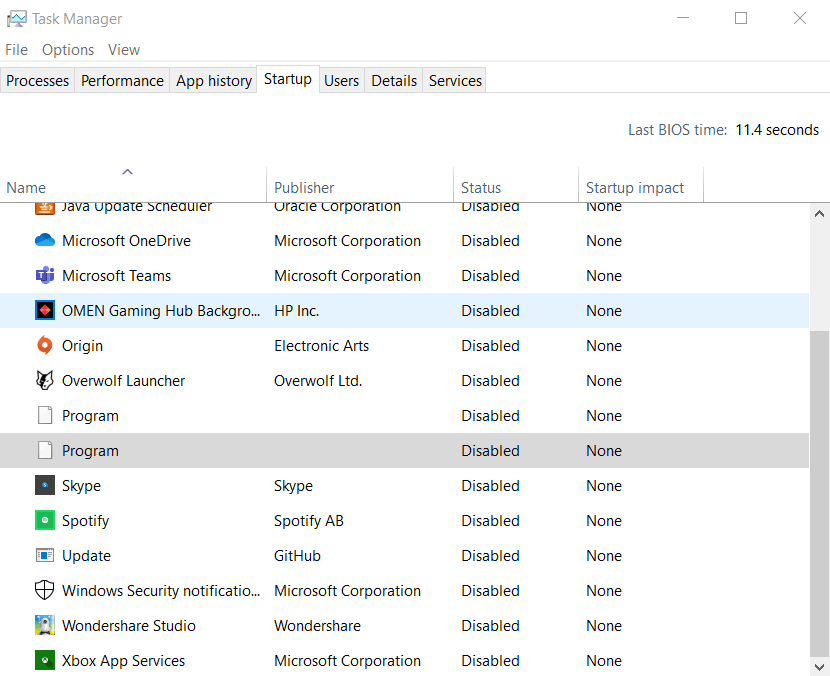Screen dimensions: 830x676
Task: Click the Wondershare Studio icon
Action: coord(44,626)
